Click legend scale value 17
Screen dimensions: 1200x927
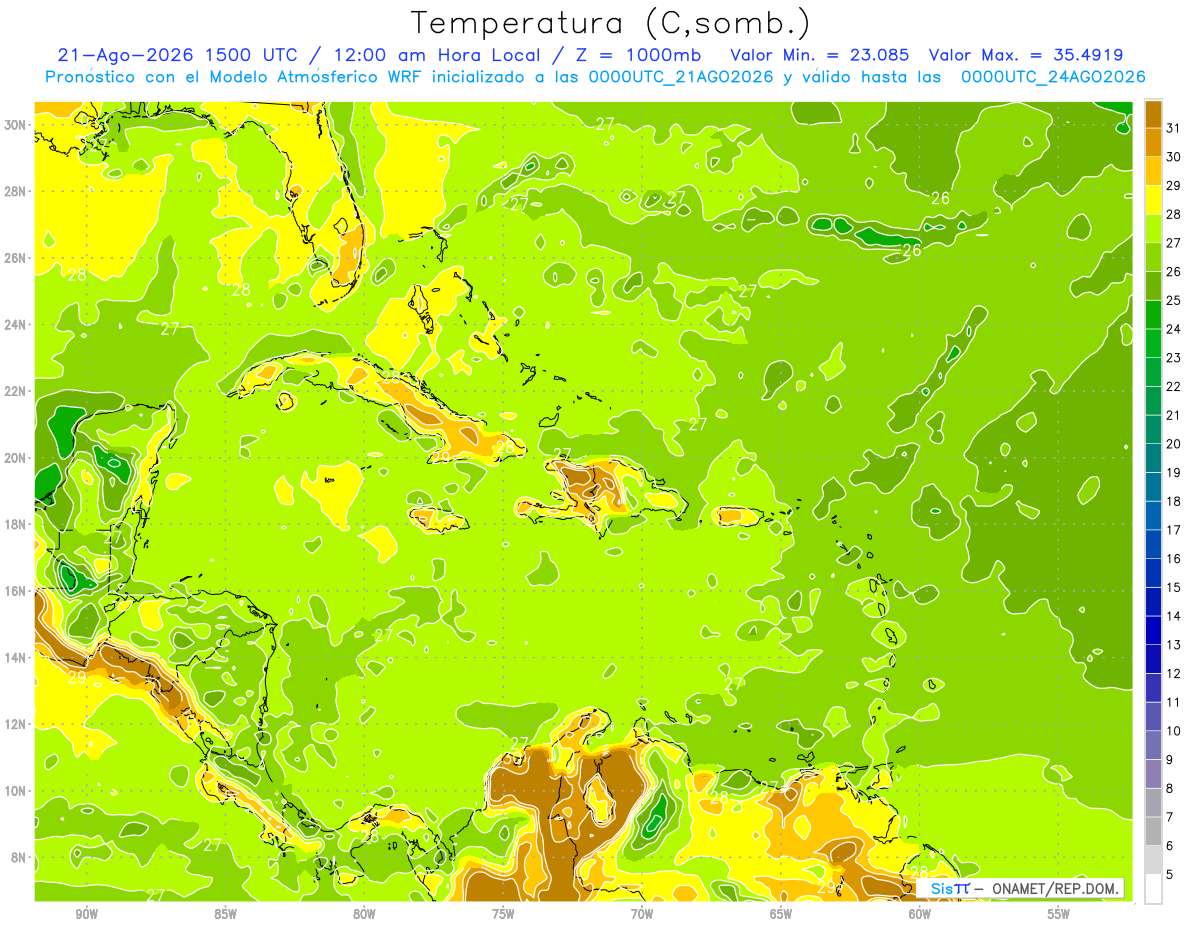pos(1174,530)
